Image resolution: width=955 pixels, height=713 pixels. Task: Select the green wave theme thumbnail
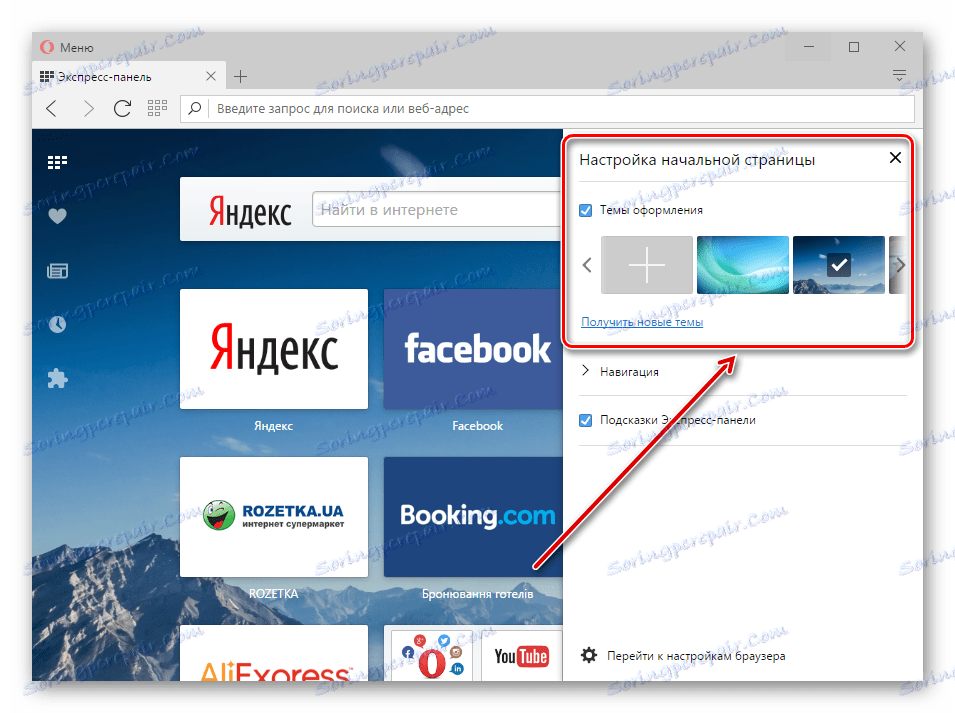[742, 265]
